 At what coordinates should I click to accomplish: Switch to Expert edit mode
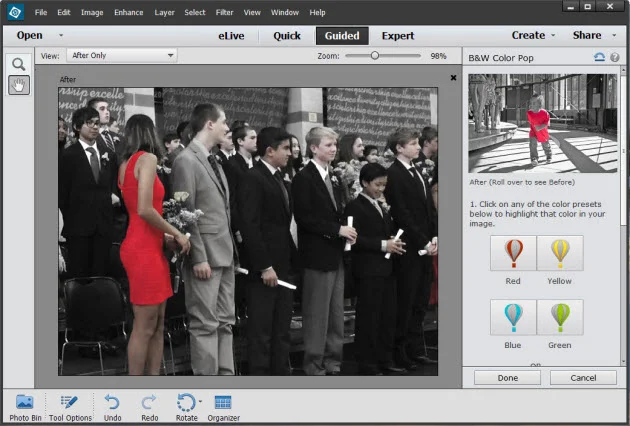[x=398, y=36]
